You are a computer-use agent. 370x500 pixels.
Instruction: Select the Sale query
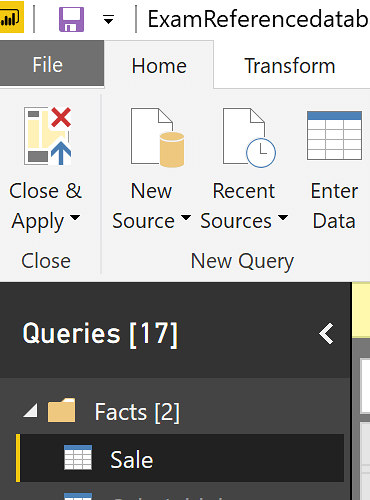click(x=180, y=458)
